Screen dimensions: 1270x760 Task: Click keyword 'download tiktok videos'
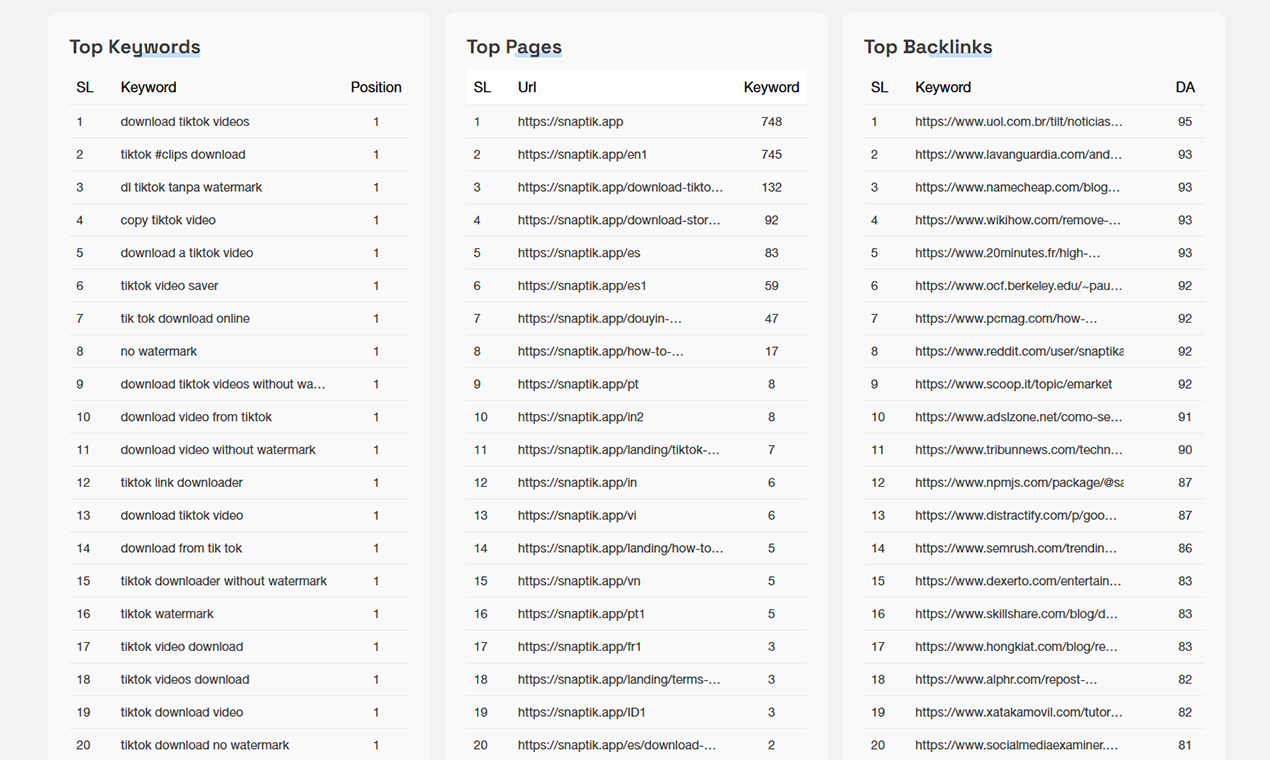pos(185,122)
